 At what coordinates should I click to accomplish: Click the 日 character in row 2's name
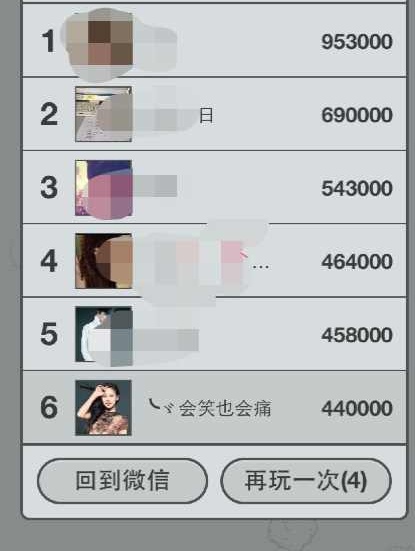(x=206, y=115)
